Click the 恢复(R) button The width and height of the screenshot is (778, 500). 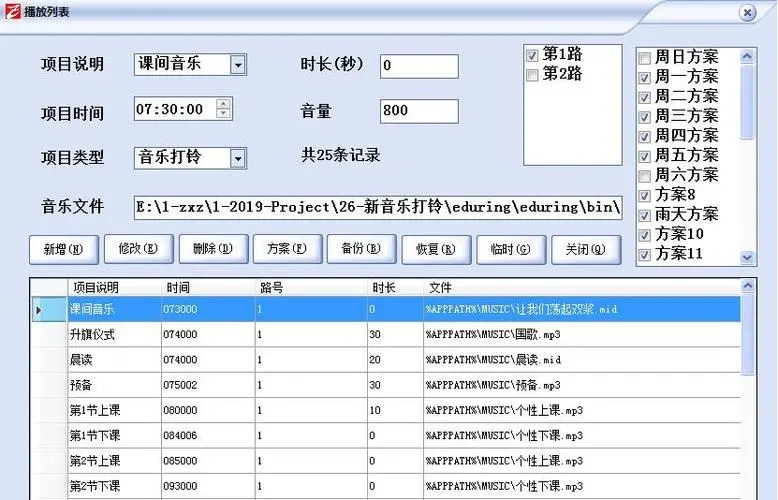click(436, 249)
